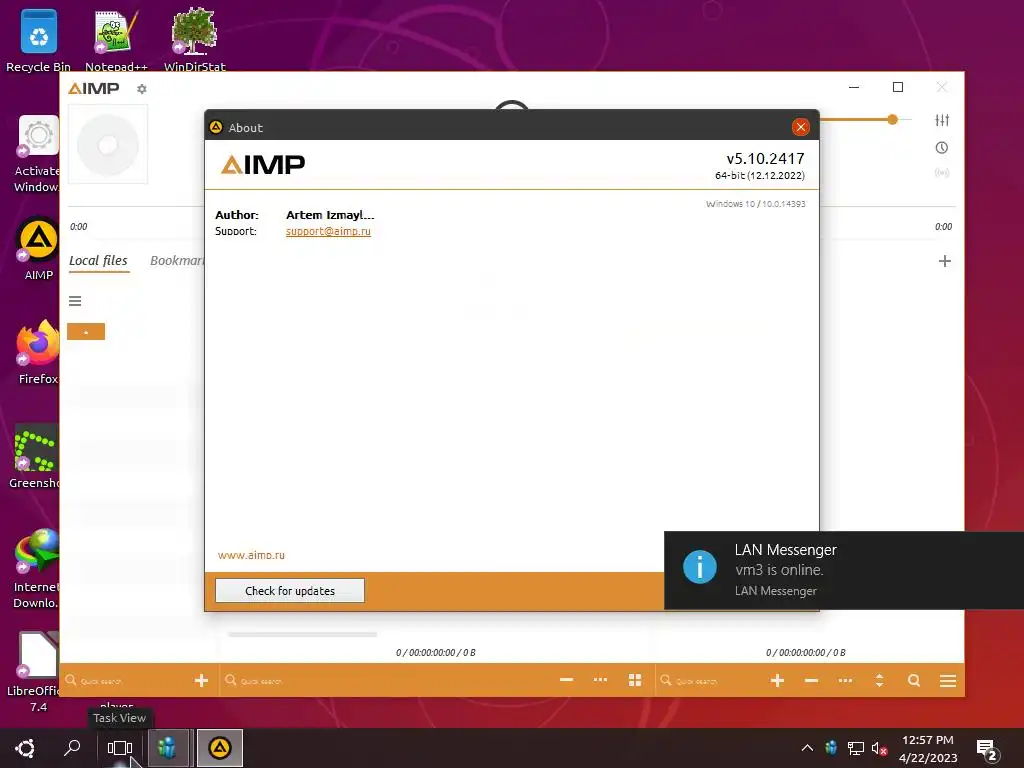
Task: Show hidden tray icons chevron
Action: (807, 748)
